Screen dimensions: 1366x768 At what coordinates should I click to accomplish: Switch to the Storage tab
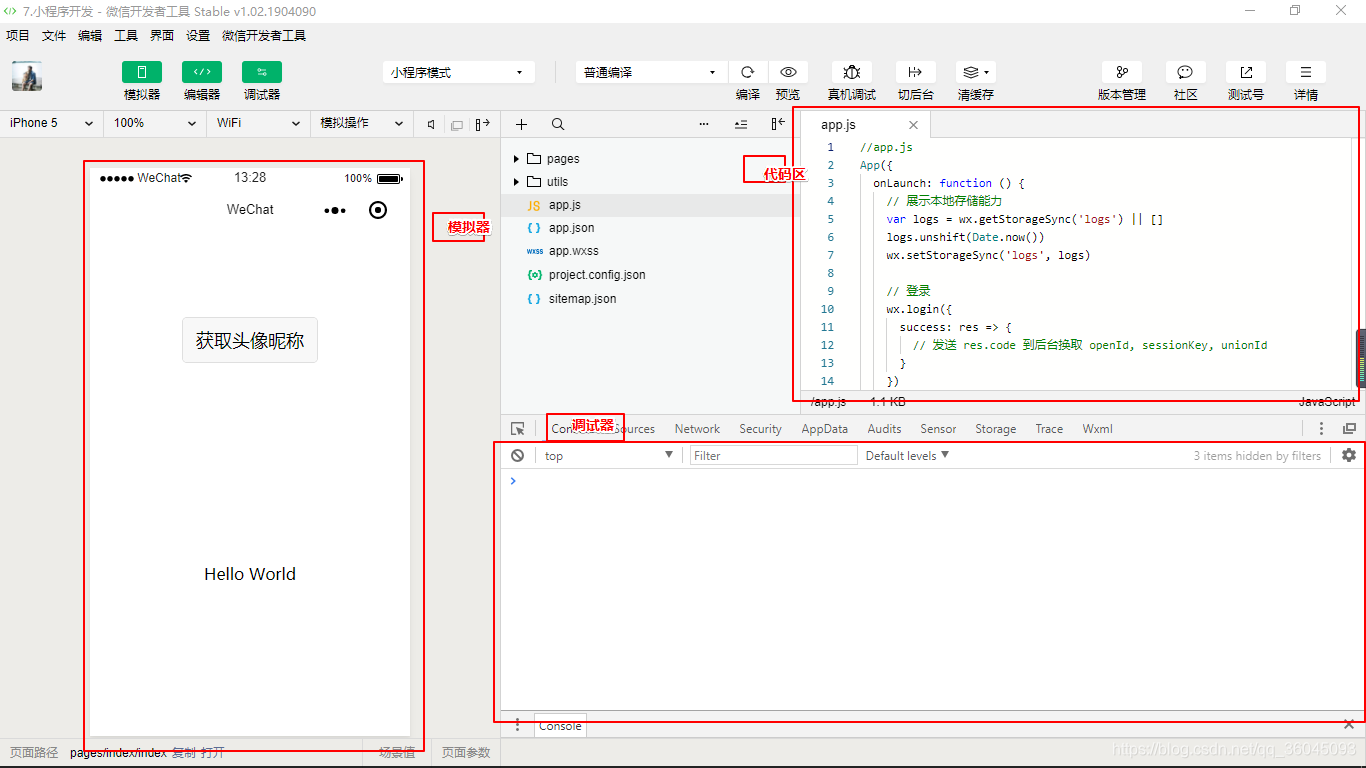(995, 429)
